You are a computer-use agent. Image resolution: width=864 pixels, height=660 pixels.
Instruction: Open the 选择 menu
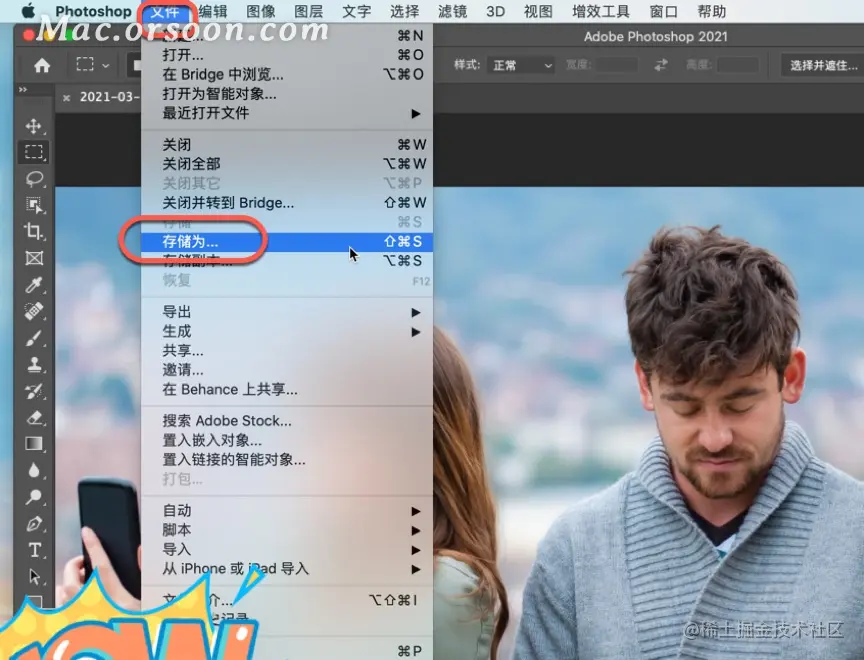point(404,11)
